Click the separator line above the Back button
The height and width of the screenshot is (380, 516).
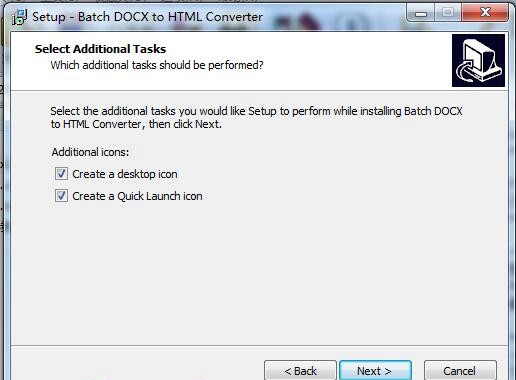point(259,345)
